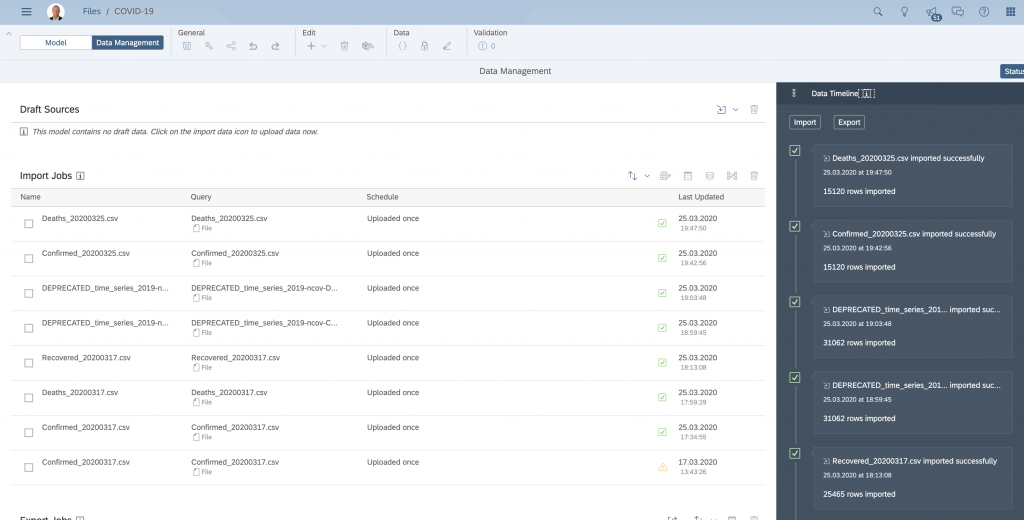The image size is (1024, 520).
Task: Open the help question mark icon
Action: click(984, 12)
